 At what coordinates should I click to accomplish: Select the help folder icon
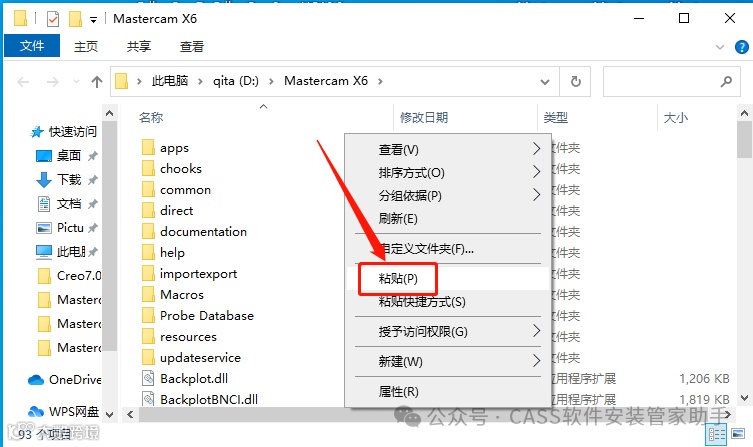click(148, 252)
